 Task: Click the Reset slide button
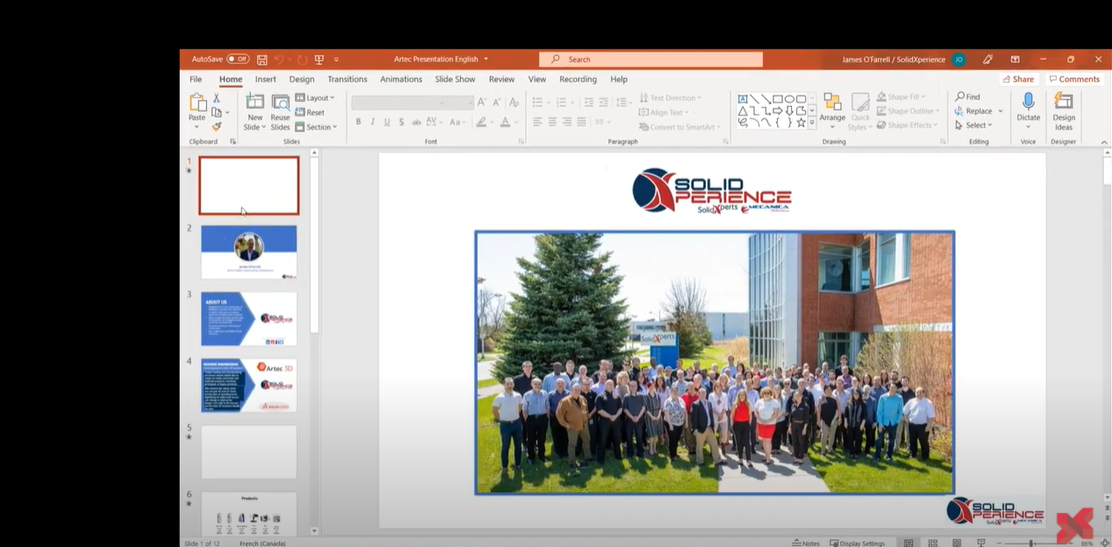tap(311, 112)
